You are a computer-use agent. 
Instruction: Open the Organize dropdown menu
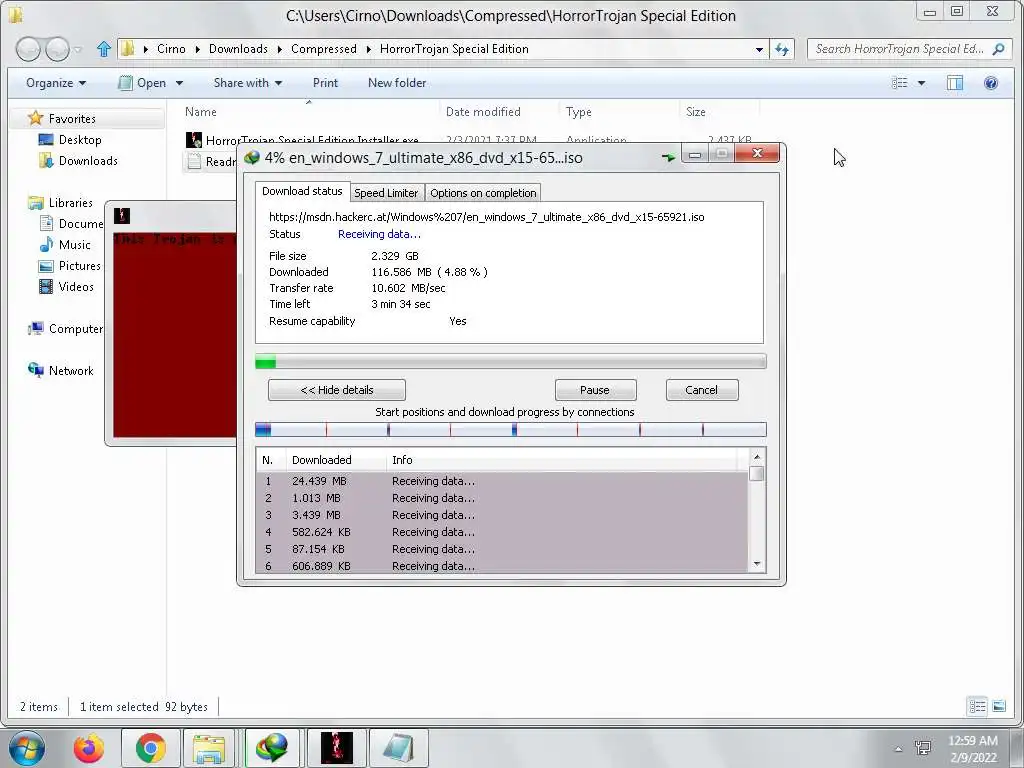click(56, 83)
